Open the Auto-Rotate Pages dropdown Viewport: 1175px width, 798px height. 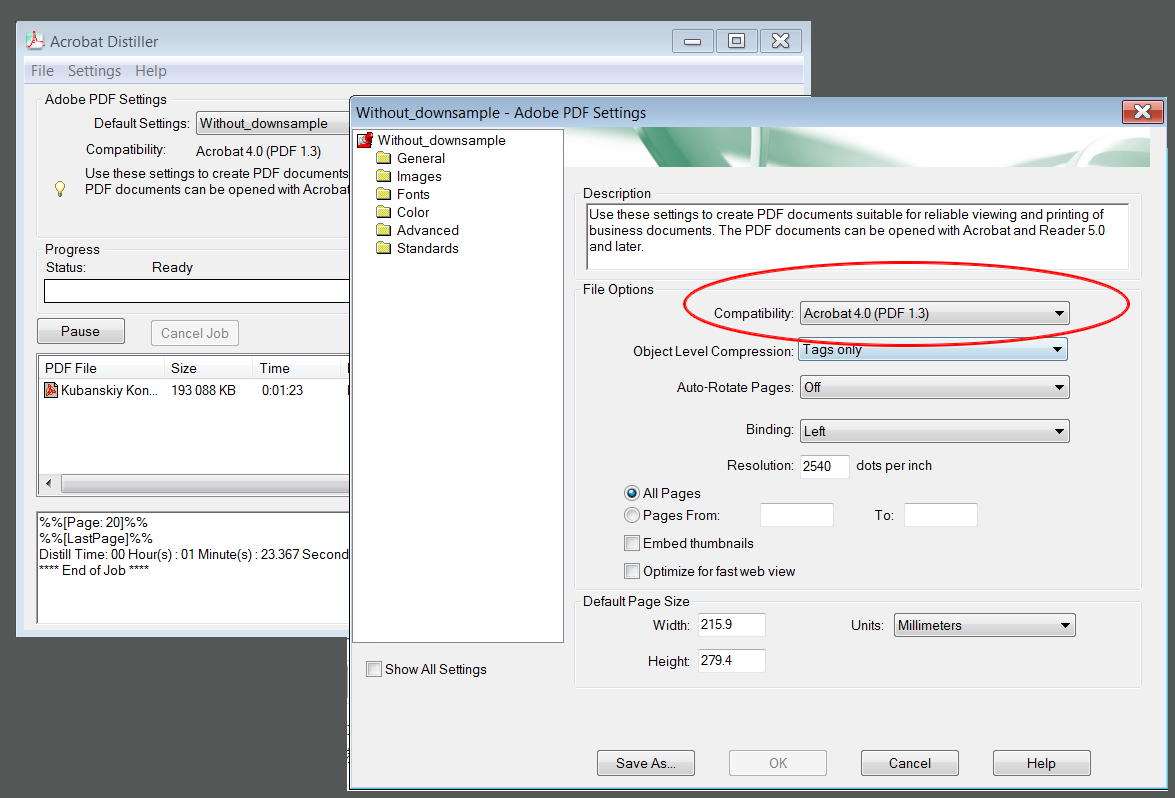[934, 387]
